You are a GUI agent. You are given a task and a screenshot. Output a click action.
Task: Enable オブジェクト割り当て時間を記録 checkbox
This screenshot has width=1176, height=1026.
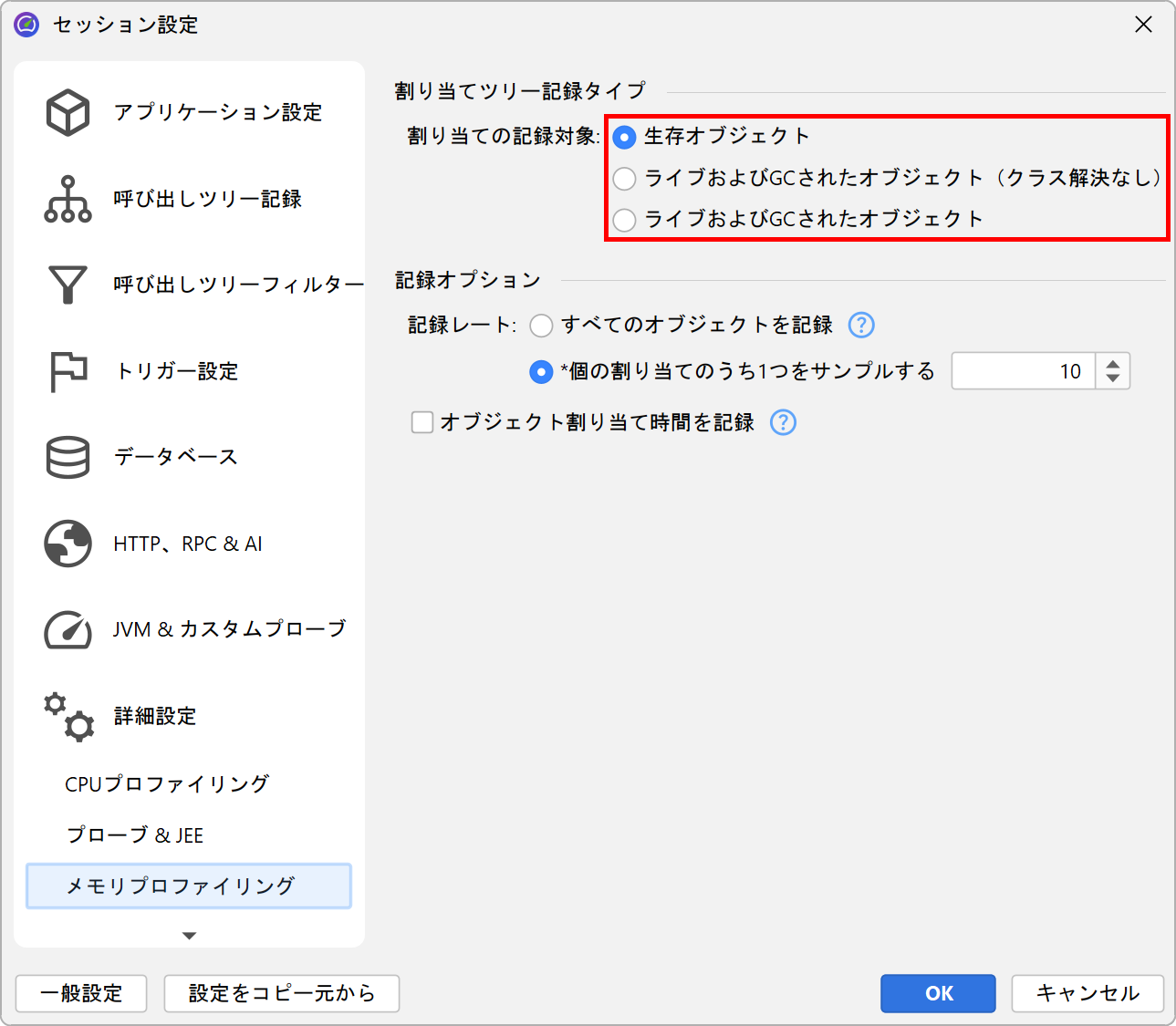coord(422,422)
